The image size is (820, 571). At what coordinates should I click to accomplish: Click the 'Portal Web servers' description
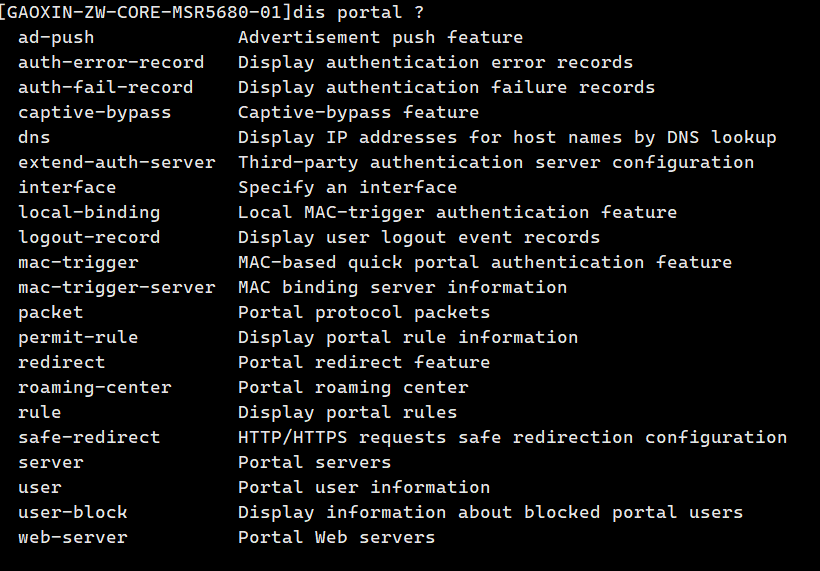coord(336,537)
